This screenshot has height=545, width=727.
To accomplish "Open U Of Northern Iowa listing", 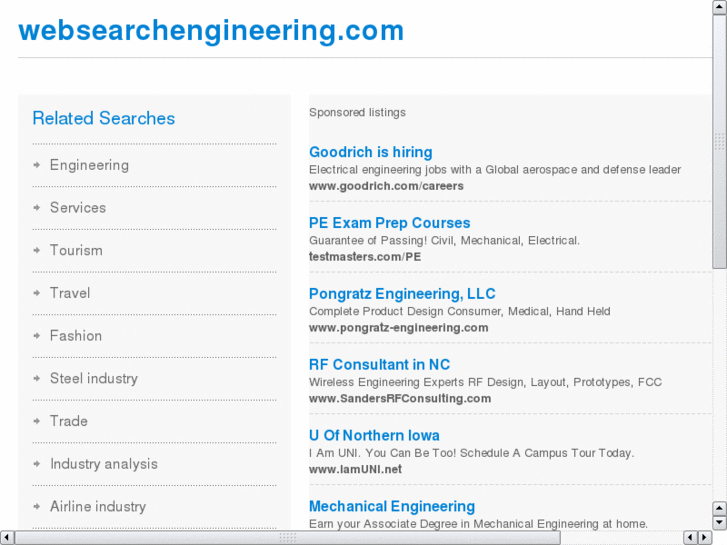I will [374, 436].
